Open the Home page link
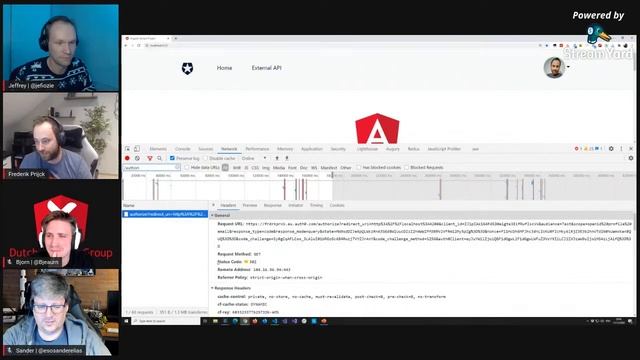This screenshot has height=360, width=640. click(224, 68)
